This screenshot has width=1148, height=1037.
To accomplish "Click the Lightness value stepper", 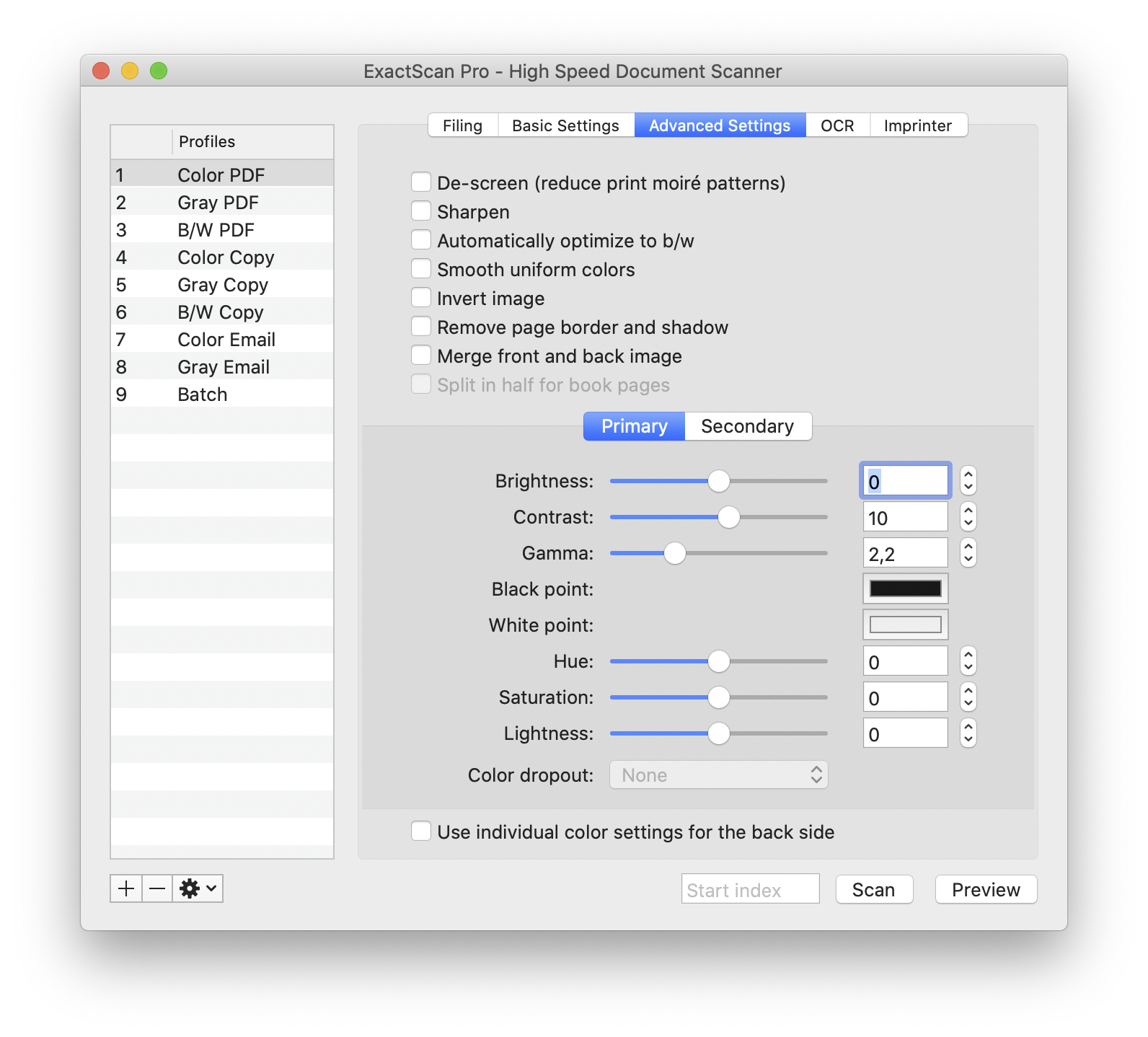I will (968, 733).
